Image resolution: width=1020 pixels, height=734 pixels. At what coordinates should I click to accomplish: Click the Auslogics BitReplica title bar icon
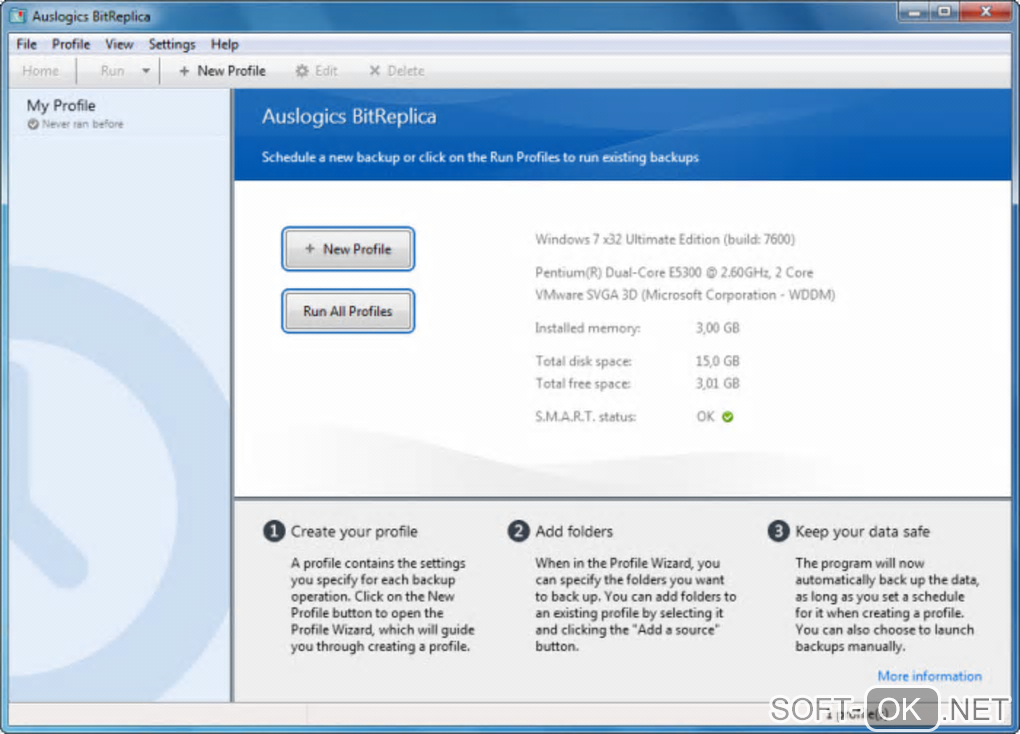18,16
